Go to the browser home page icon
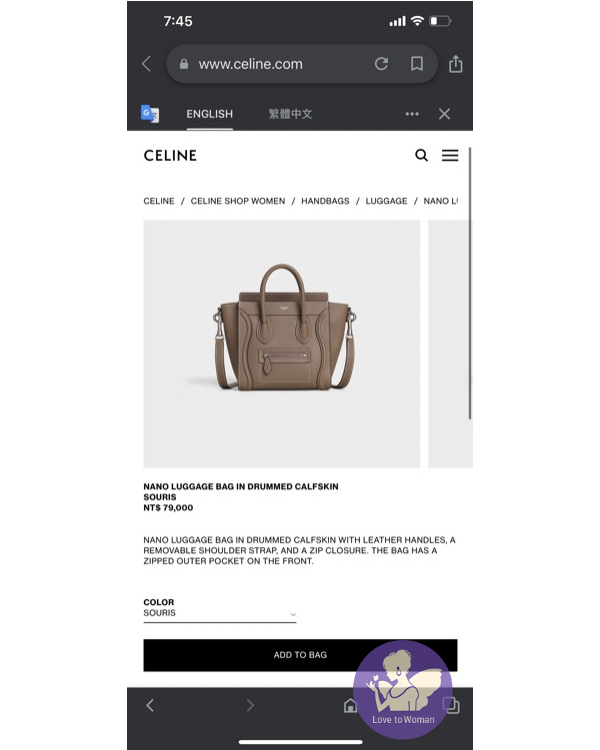 tap(350, 705)
